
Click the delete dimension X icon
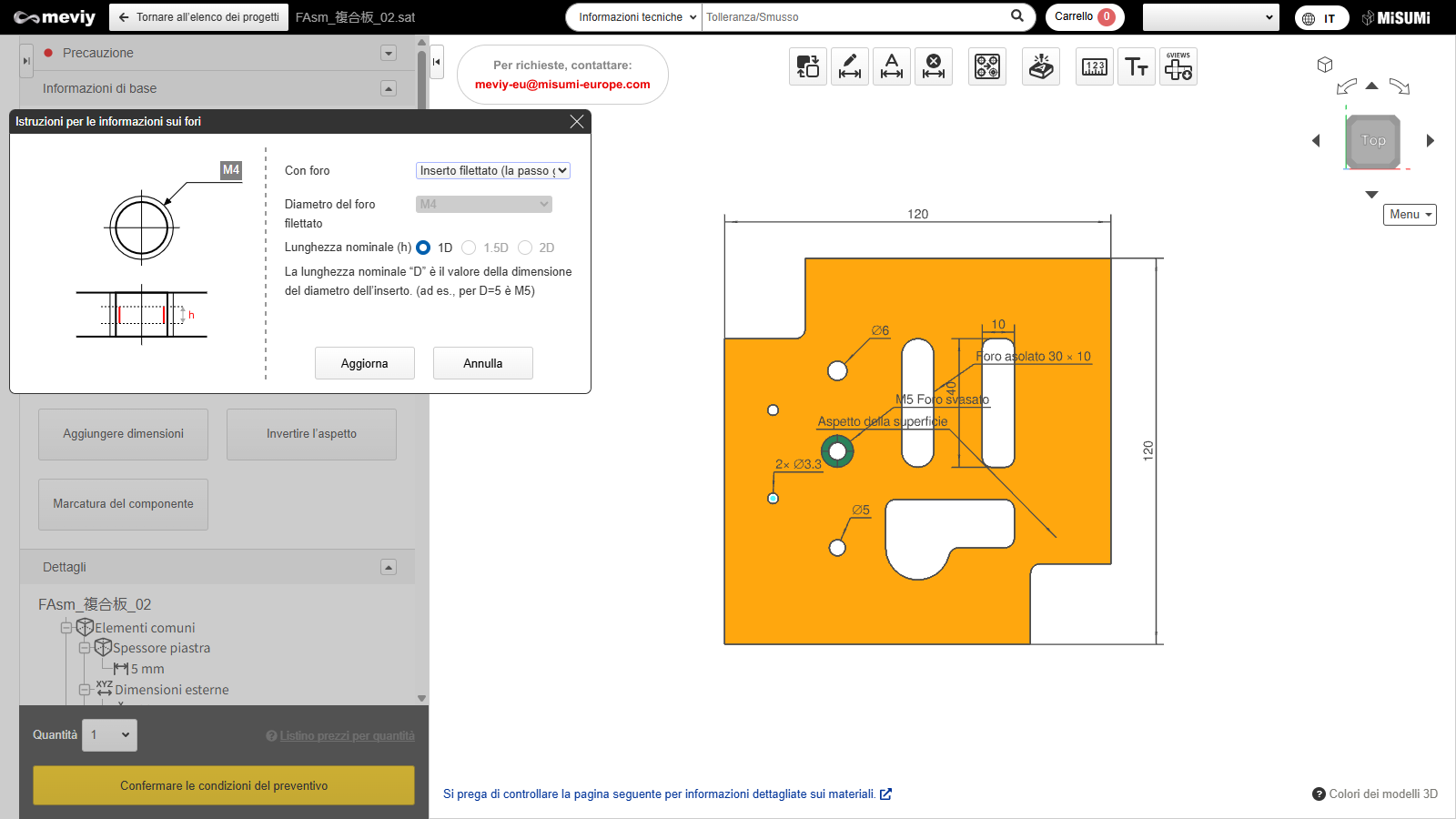click(x=934, y=66)
